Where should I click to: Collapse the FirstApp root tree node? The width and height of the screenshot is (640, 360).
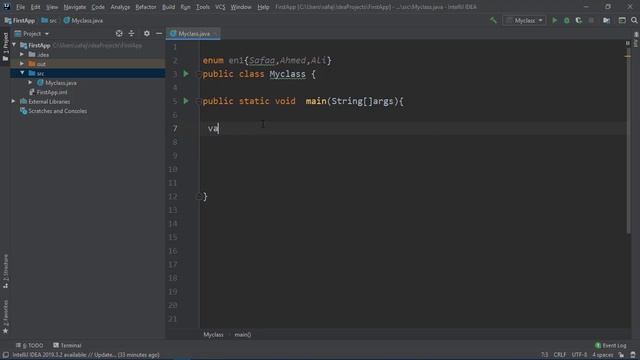coord(14,45)
